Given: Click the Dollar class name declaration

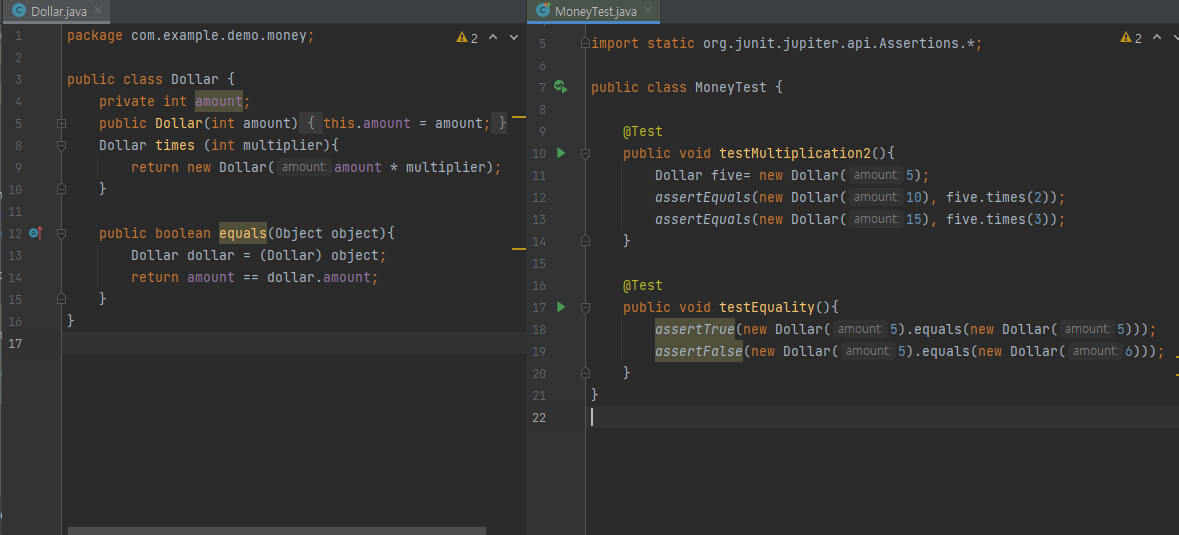Looking at the screenshot, I should (195, 80).
